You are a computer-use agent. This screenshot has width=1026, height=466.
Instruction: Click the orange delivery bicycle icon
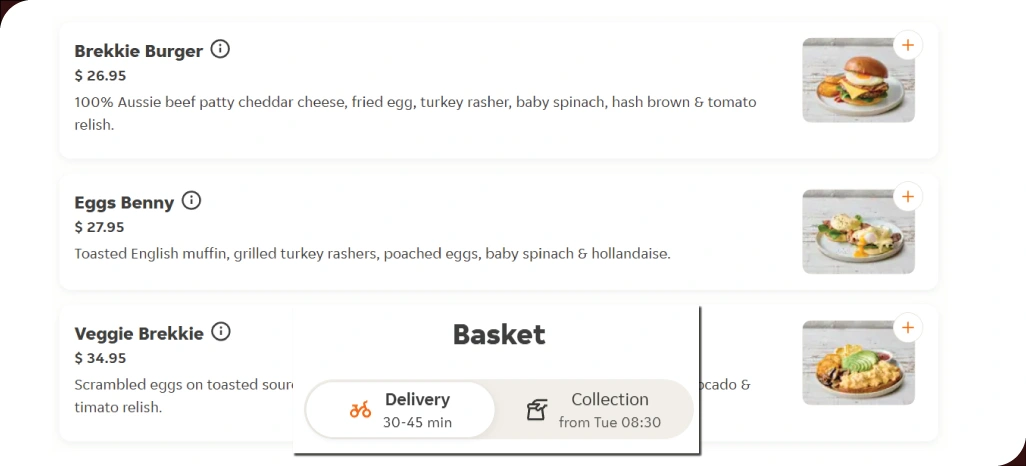(x=360, y=410)
